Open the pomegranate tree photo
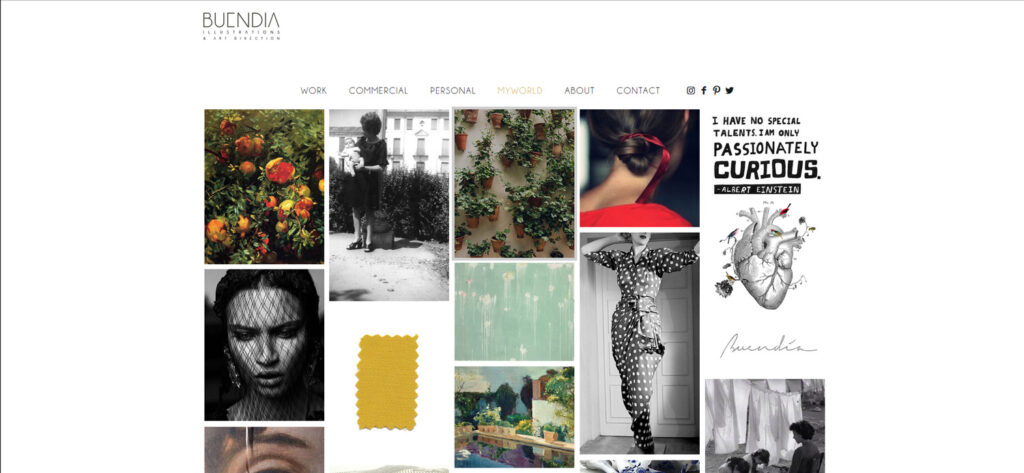 click(264, 186)
